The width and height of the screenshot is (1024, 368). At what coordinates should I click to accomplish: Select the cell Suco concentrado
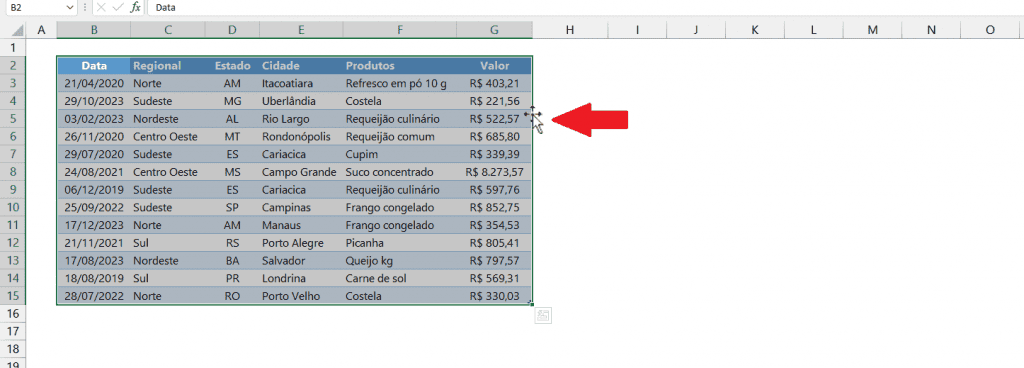[x=400, y=172]
